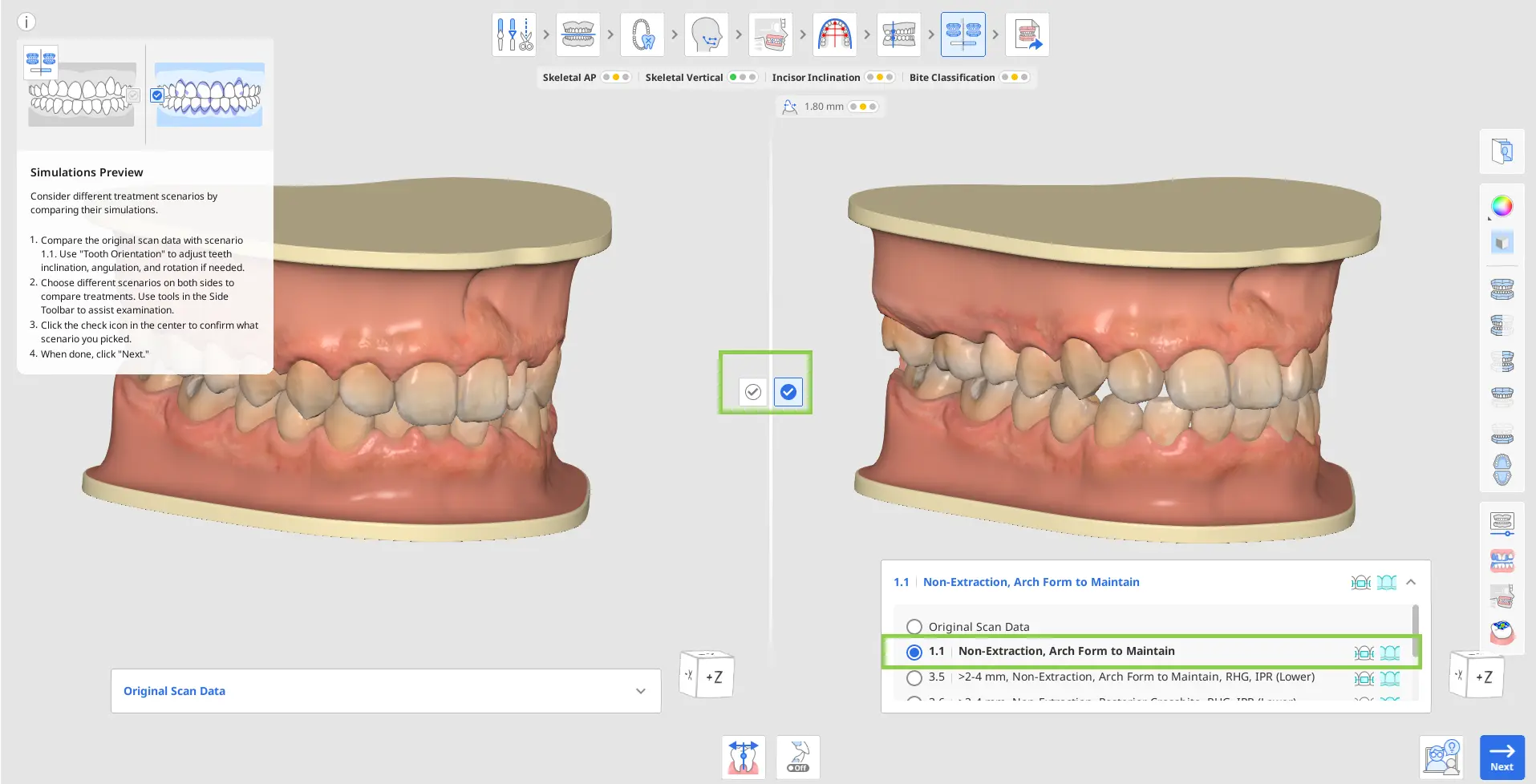Click the left view orientation cube
Viewport: 1536px width, 784px height.
pyautogui.click(x=707, y=674)
